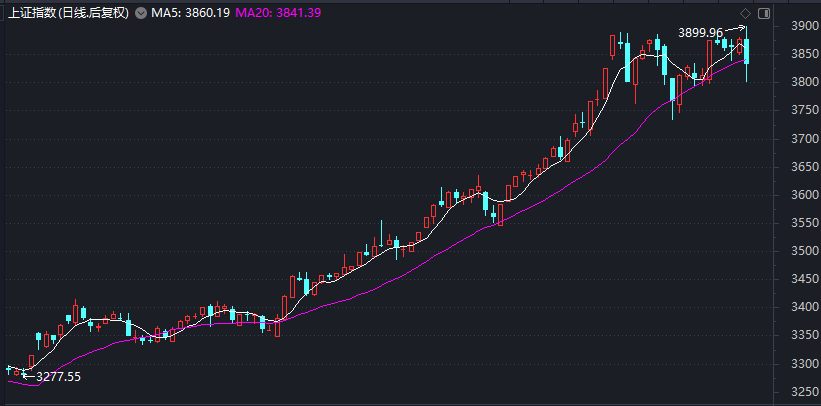
Task: Click the 3277.55 low price annotation
Action: click(58, 376)
